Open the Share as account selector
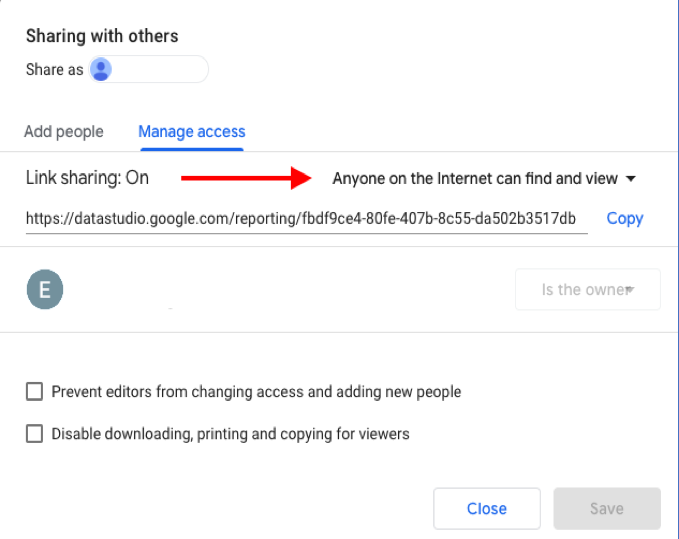Screen dimensions: 679x539 pos(149,69)
